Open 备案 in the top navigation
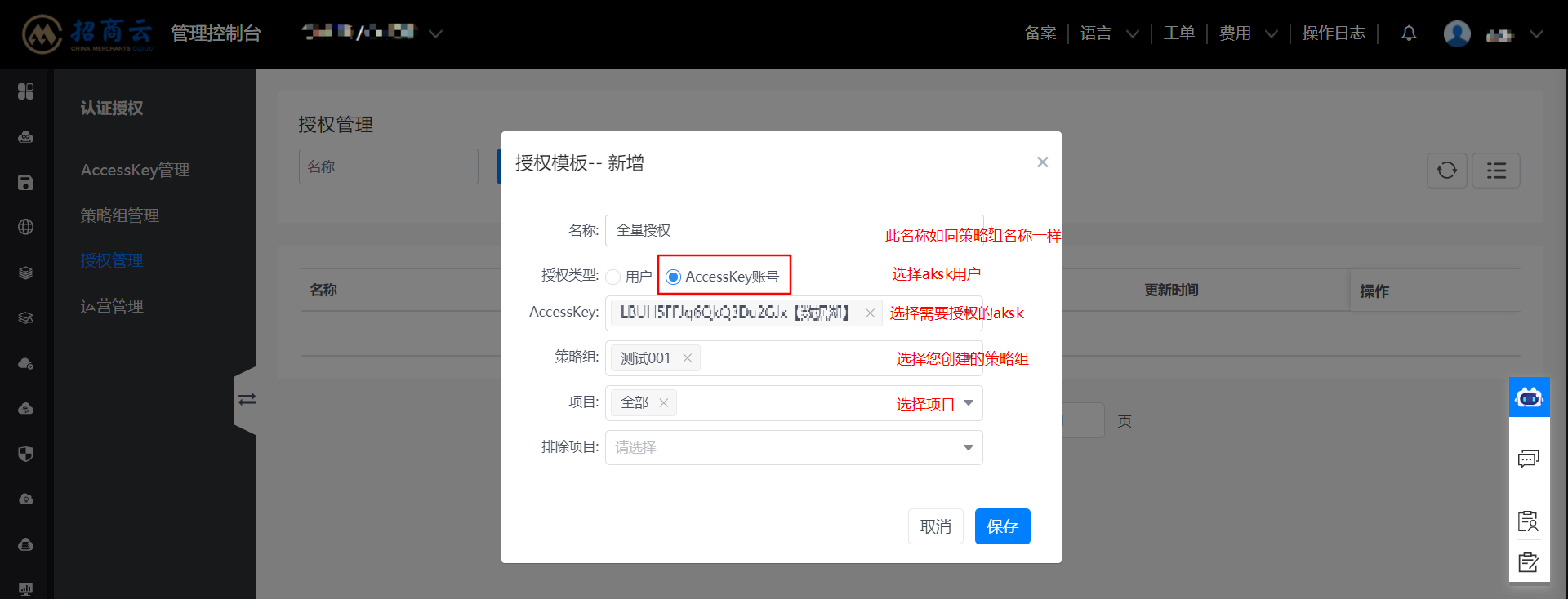 point(1040,33)
